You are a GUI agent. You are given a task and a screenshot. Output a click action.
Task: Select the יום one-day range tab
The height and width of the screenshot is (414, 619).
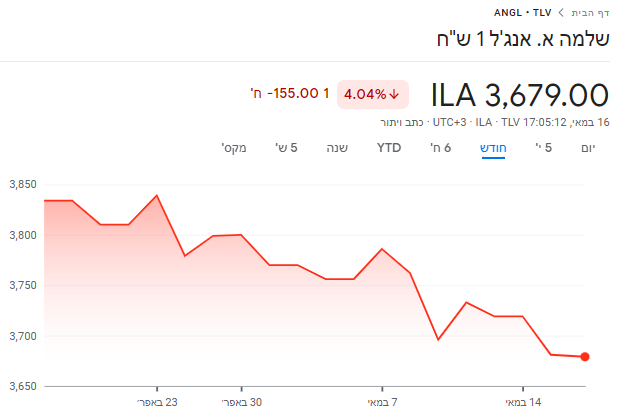click(587, 148)
